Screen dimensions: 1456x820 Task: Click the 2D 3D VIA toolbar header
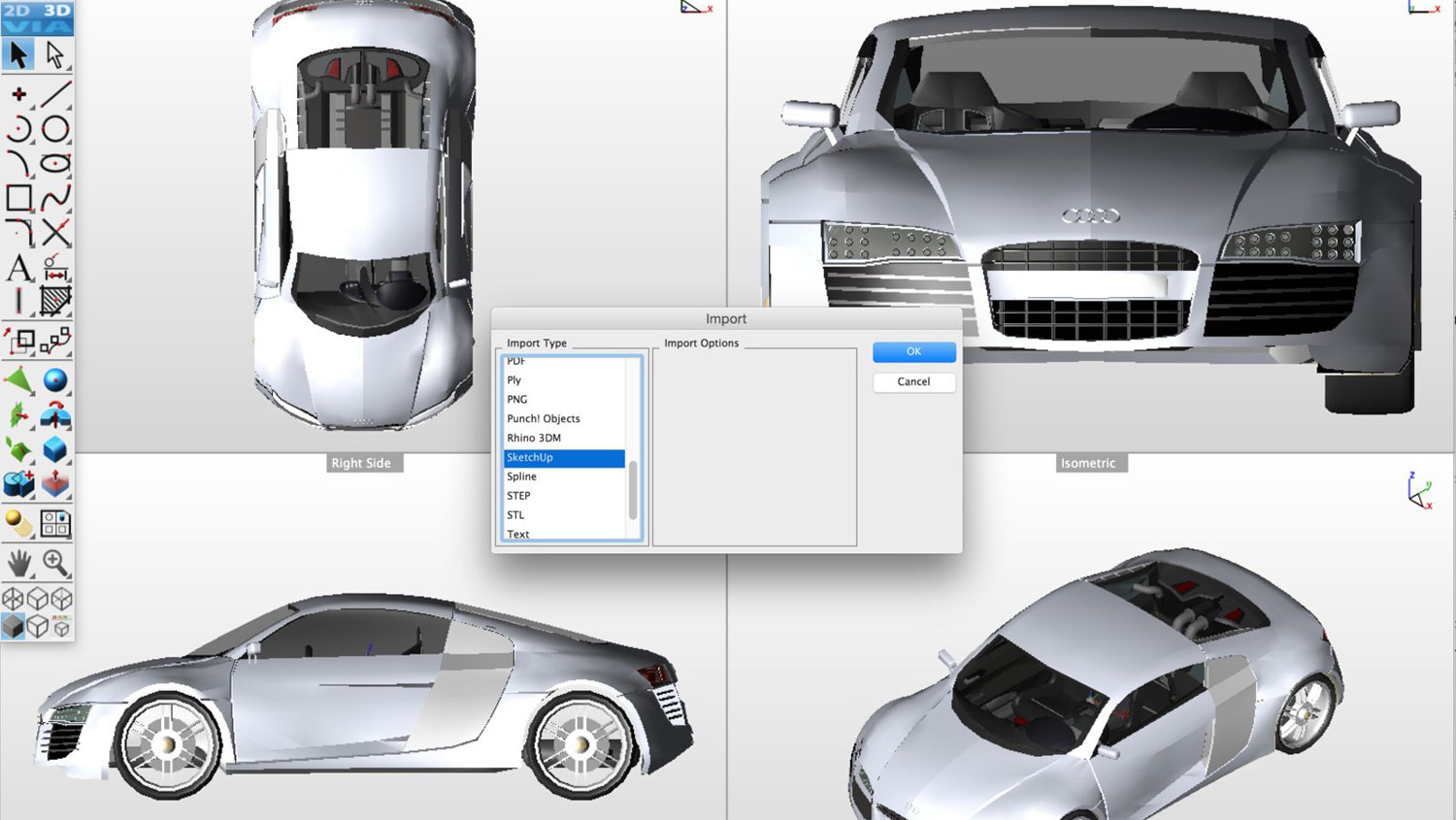37,17
